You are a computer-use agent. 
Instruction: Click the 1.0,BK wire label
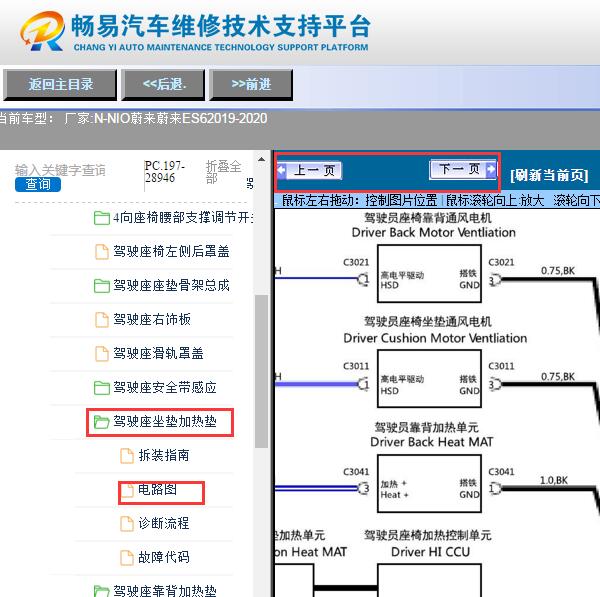(554, 480)
